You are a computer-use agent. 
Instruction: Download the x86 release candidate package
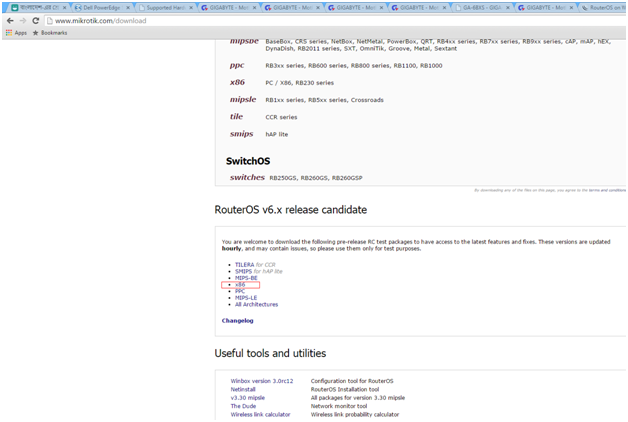[x=240, y=285]
